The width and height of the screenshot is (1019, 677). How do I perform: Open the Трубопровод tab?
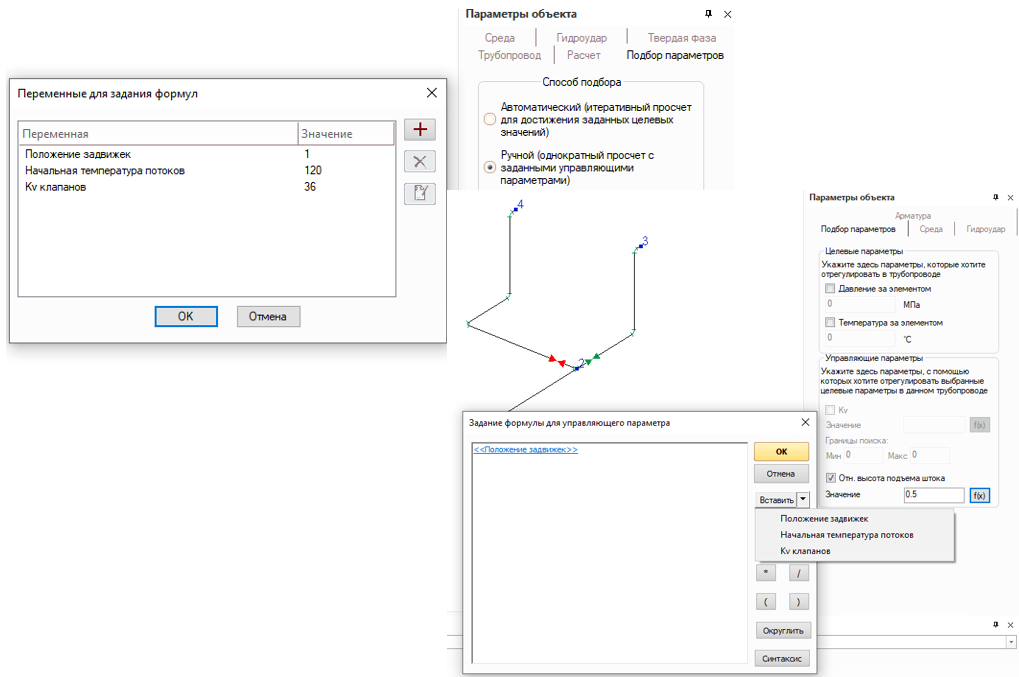[x=510, y=55]
